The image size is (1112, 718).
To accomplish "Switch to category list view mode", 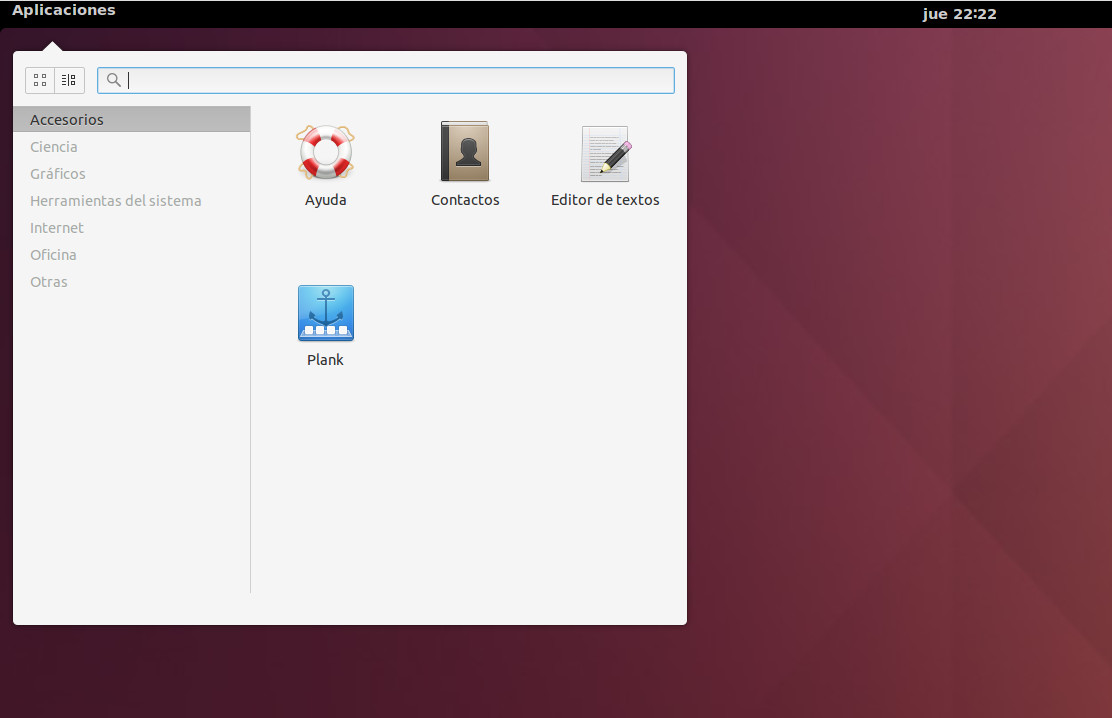I will coord(70,80).
